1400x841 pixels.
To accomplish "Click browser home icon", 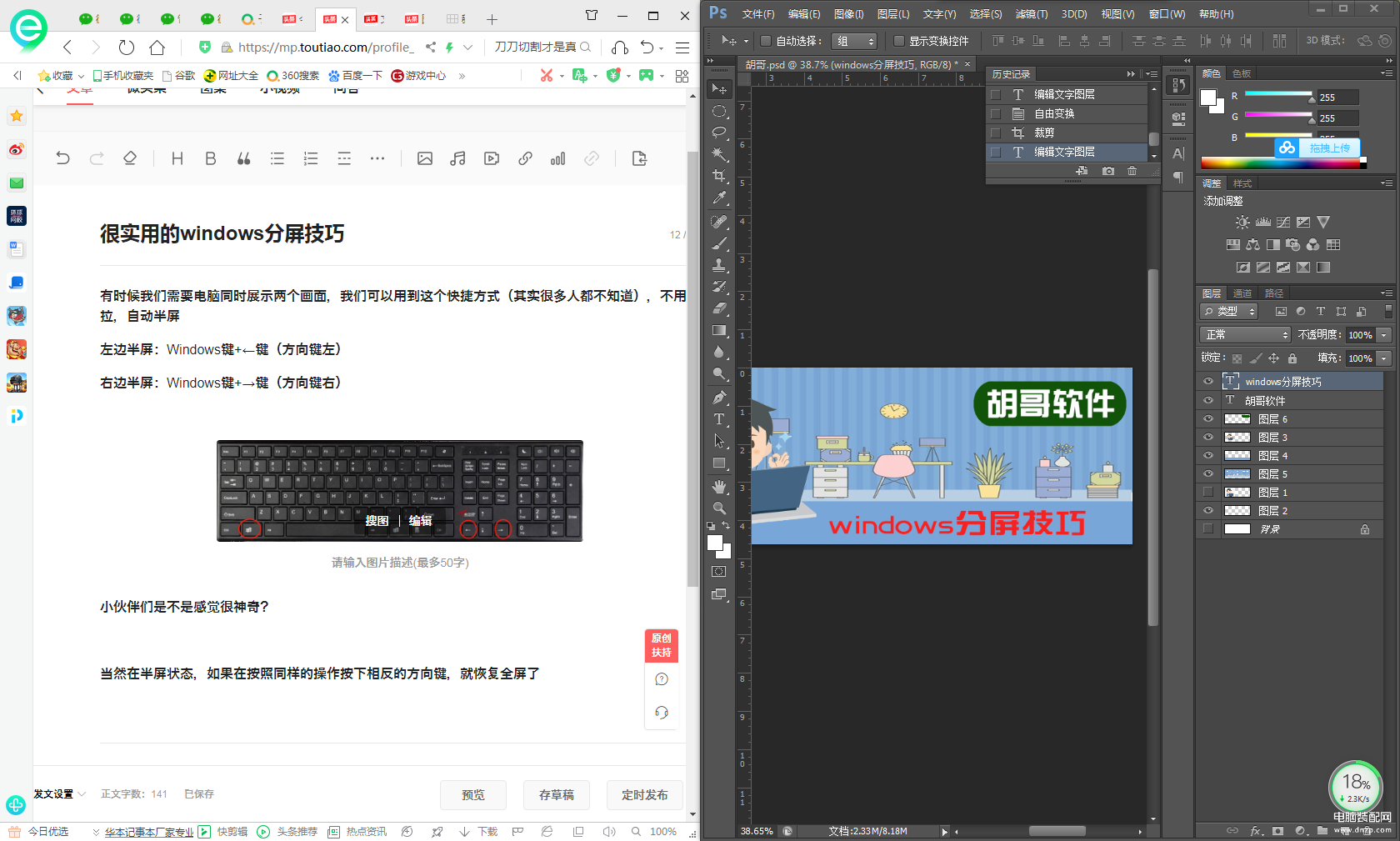I will coord(157,48).
